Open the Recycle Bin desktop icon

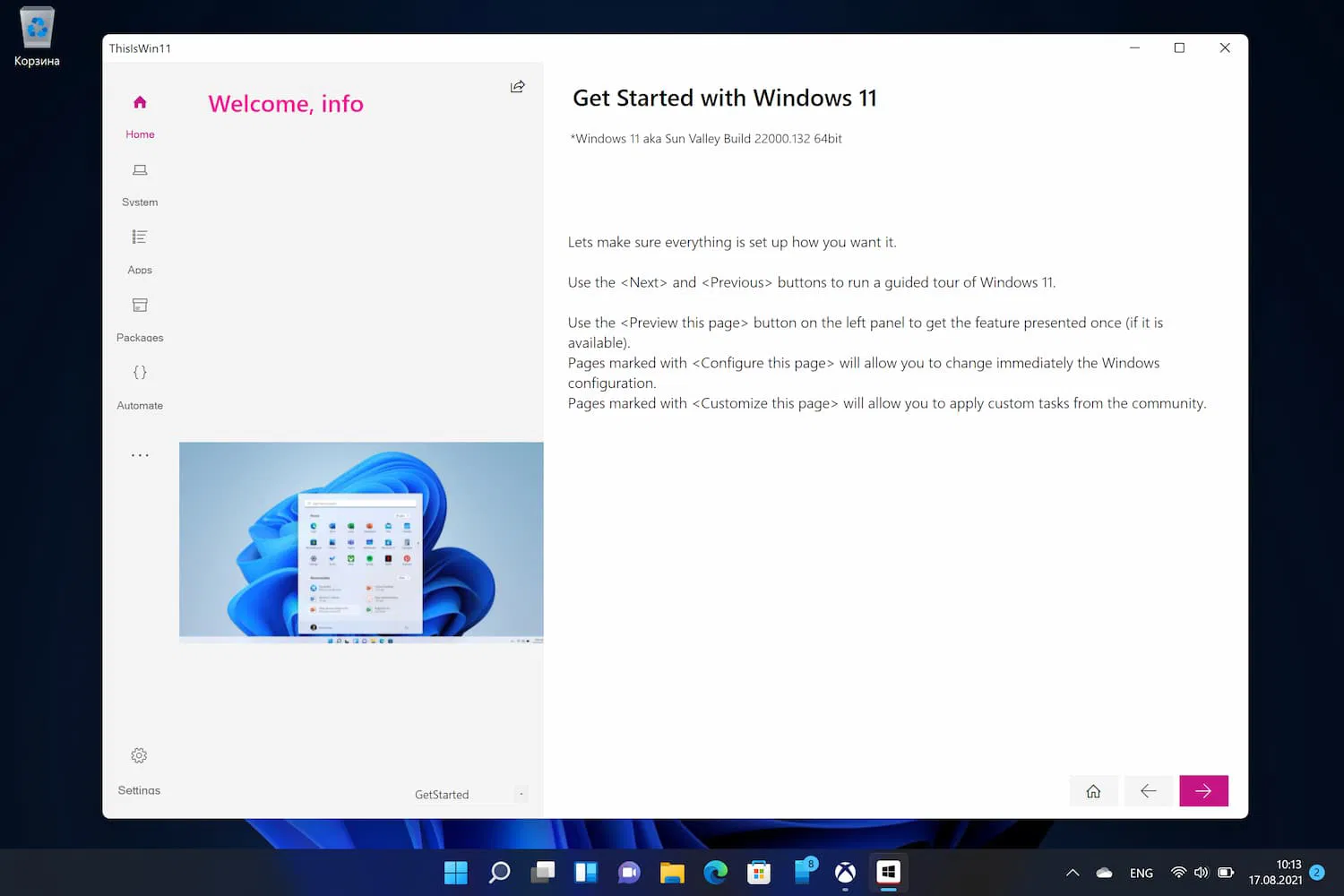[37, 38]
